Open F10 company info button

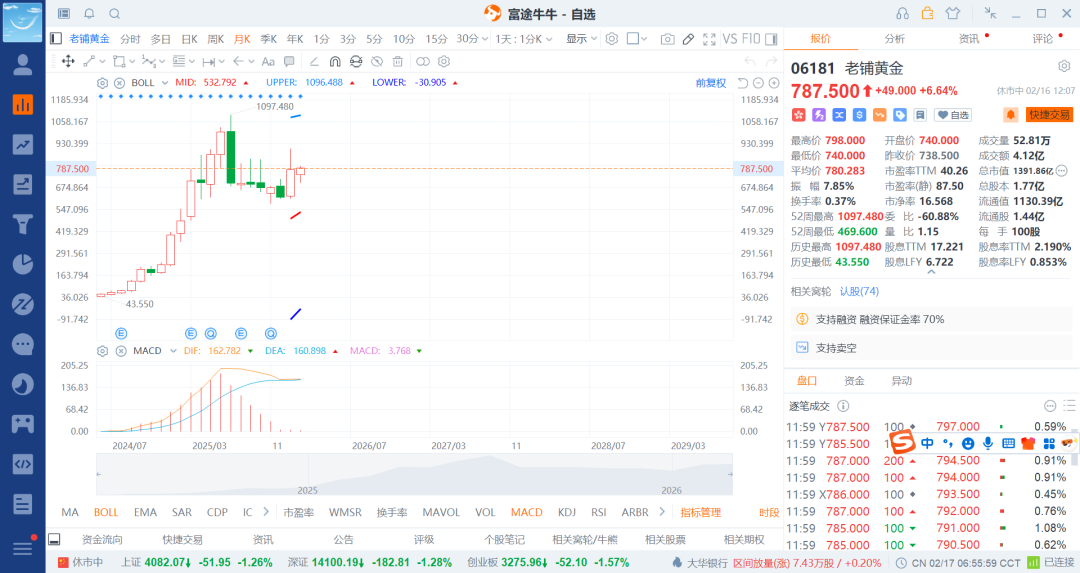pyautogui.click(x=751, y=39)
